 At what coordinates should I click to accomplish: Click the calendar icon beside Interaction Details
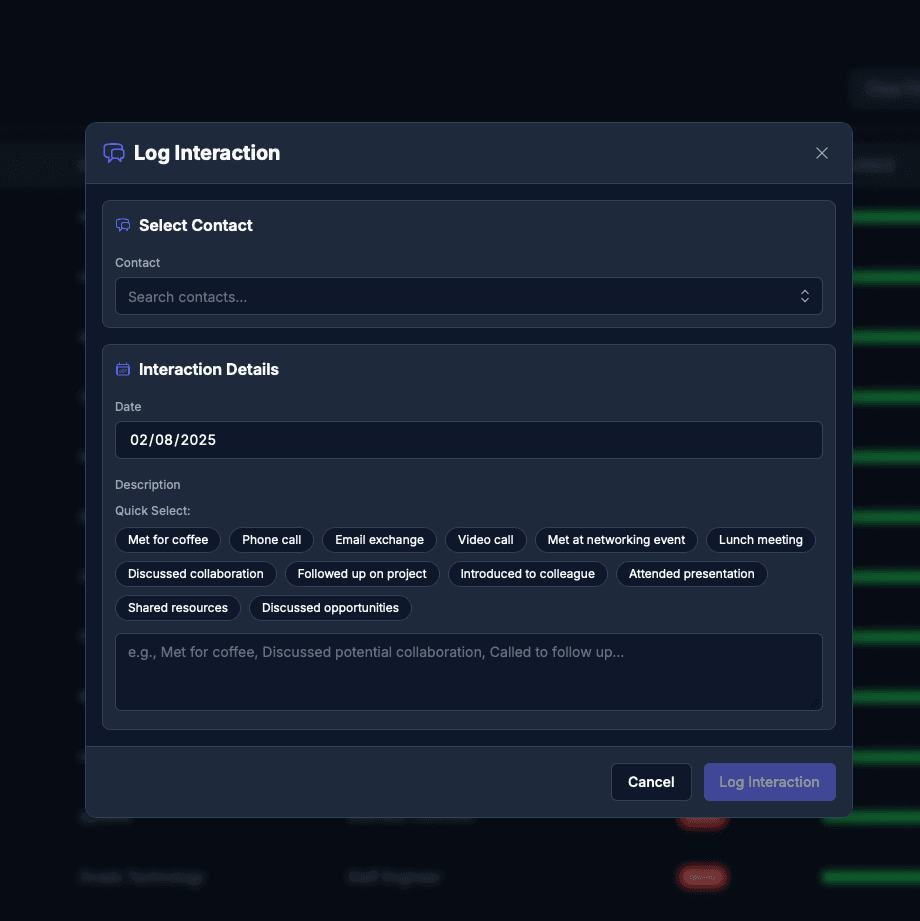123,370
